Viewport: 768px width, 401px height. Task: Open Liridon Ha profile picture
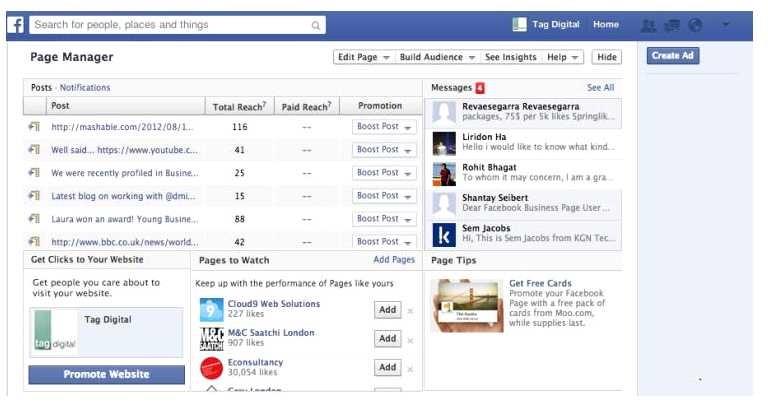coord(444,143)
